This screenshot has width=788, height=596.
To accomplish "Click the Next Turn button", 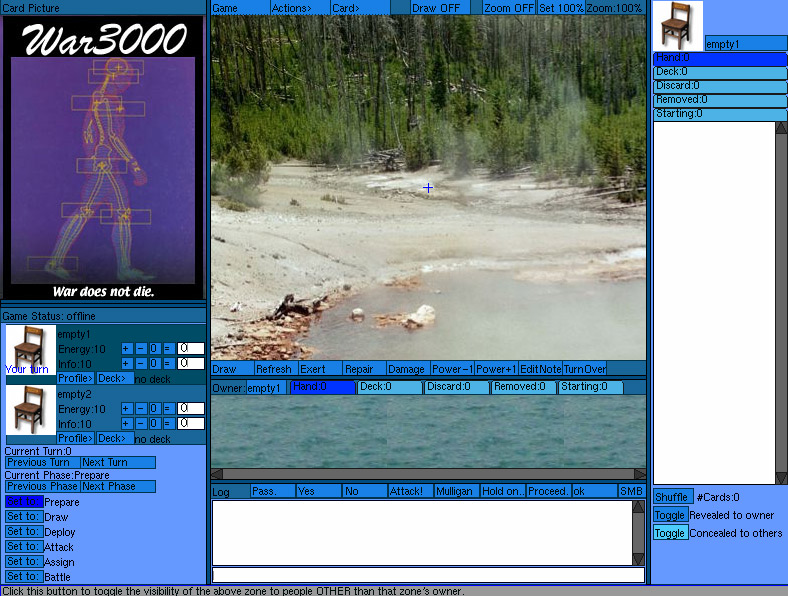I will click(x=118, y=462).
